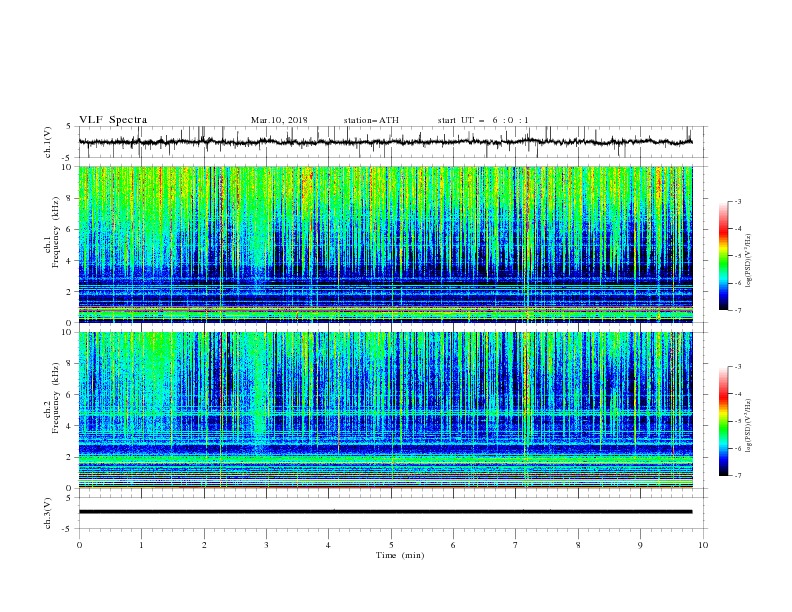Click tick '8' on the Time axis

pyautogui.click(x=578, y=545)
